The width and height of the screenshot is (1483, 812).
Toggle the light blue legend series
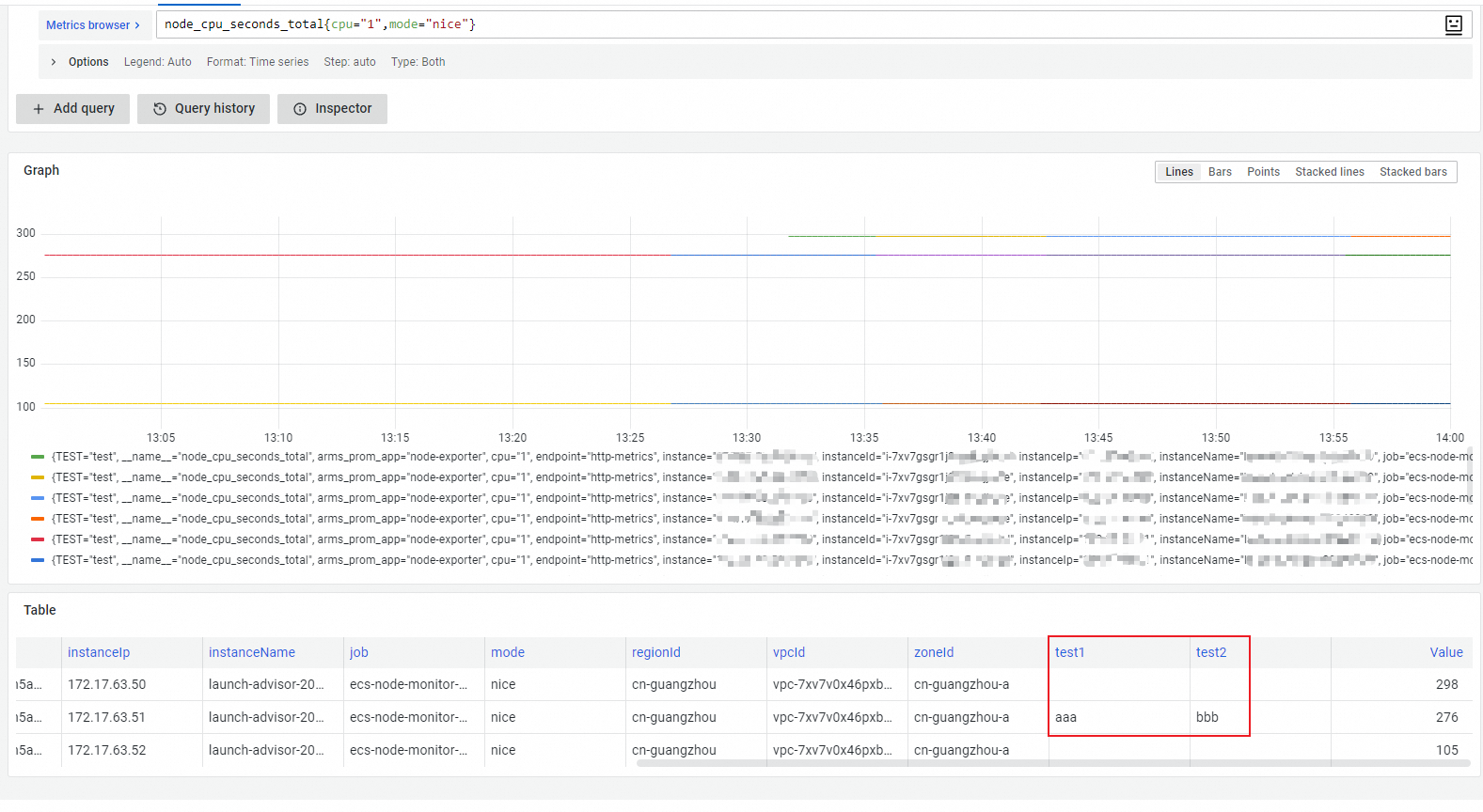[38, 498]
